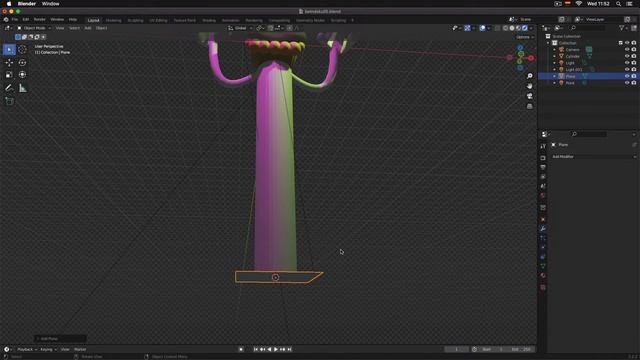This screenshot has height=360, width=640.
Task: Click the timeline Marker menu
Action: [x=80, y=349]
